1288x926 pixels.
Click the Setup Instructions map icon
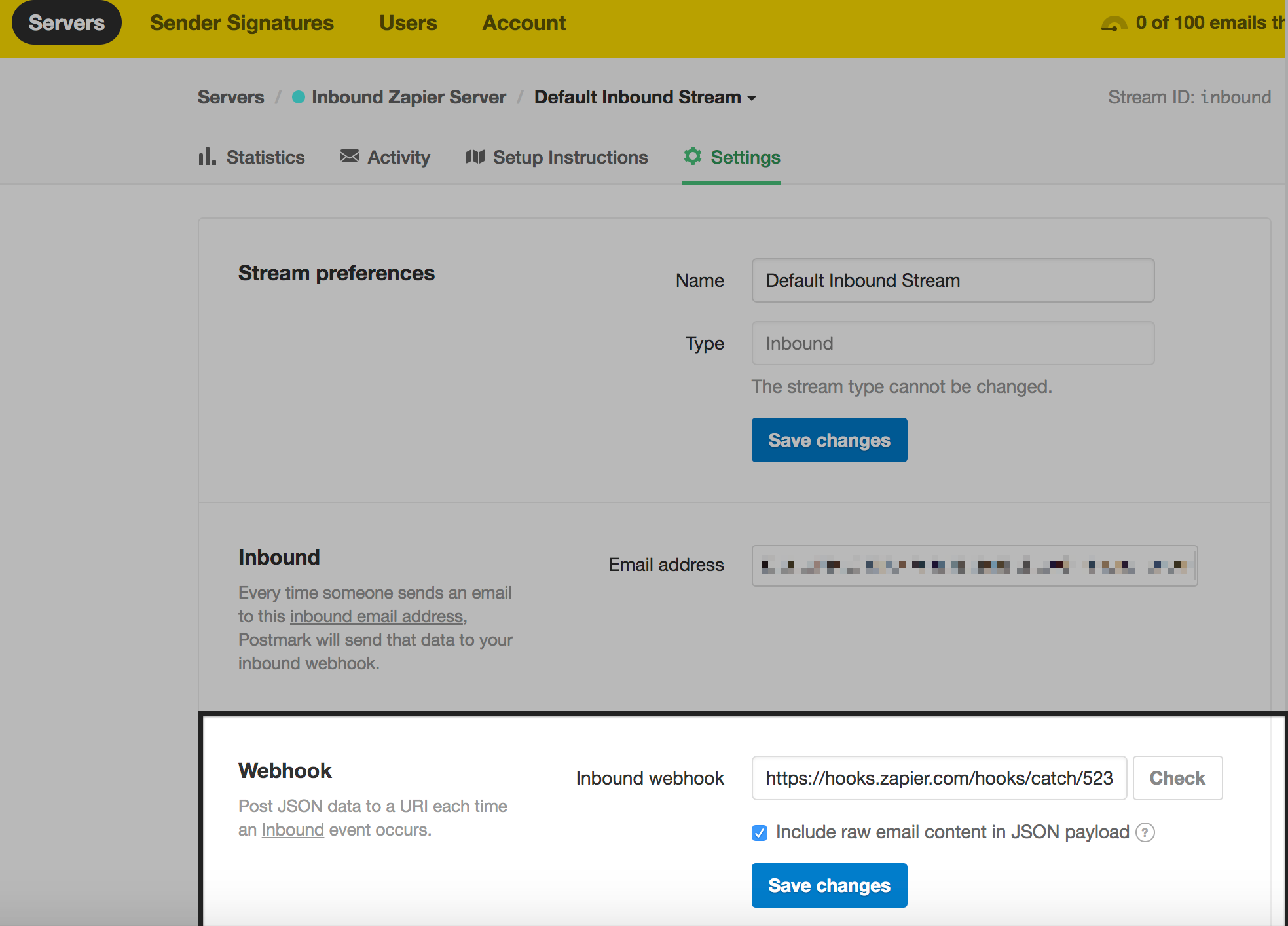[x=475, y=157]
